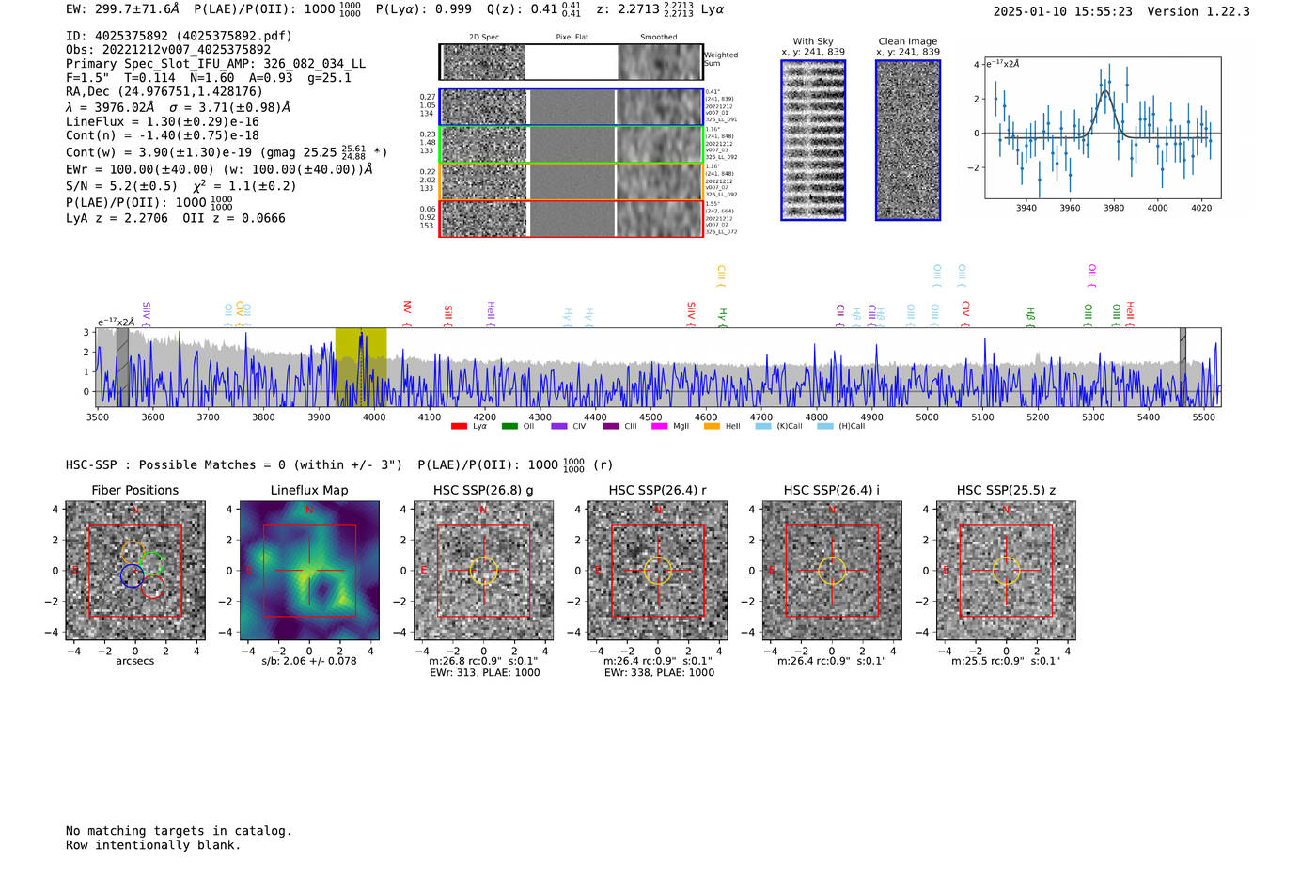Click the red fiber circle in Fiber Positions
Image resolution: width=1316 pixels, height=896 pixels.
tap(152, 588)
